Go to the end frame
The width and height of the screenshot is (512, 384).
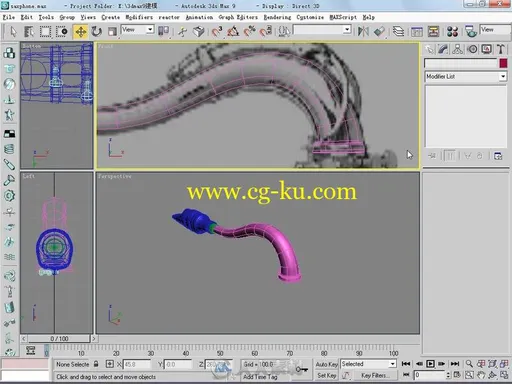pos(455,364)
